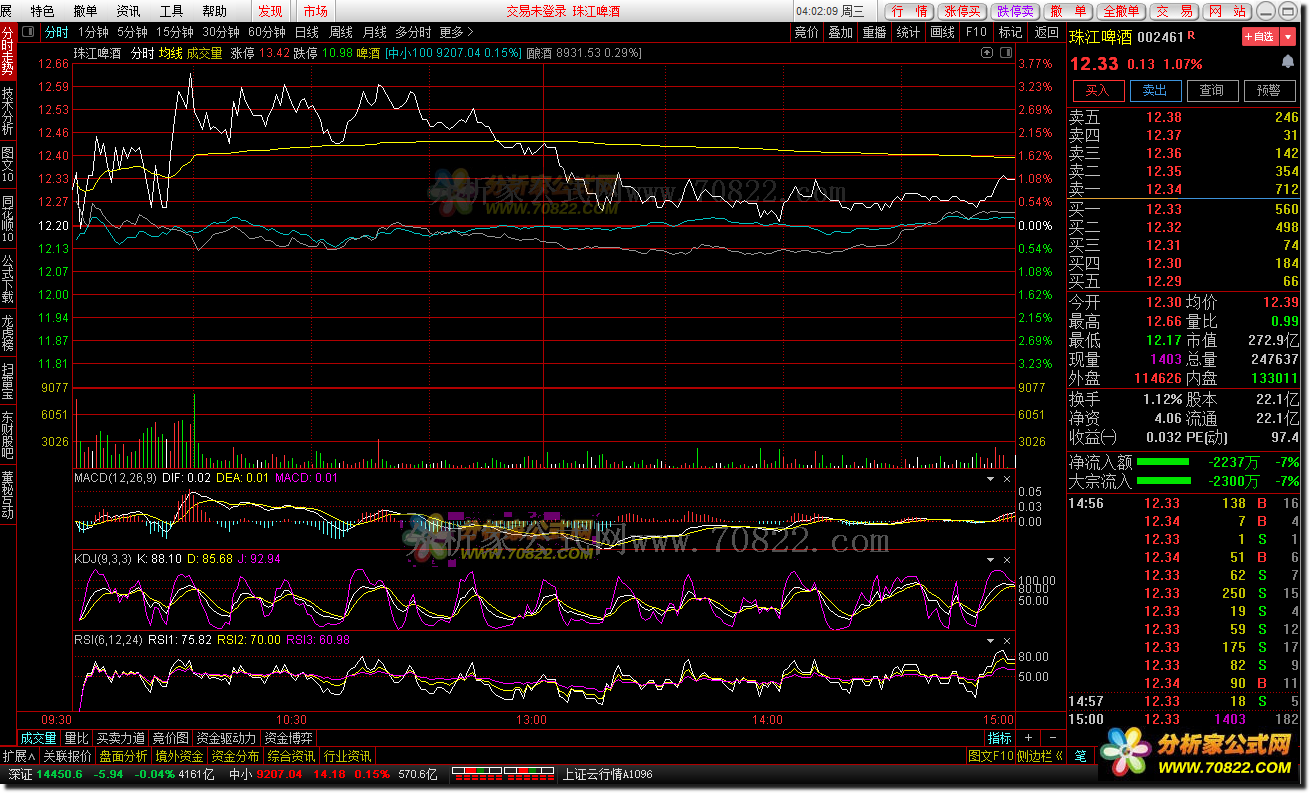Close the RSI indicator panel

[1007, 639]
